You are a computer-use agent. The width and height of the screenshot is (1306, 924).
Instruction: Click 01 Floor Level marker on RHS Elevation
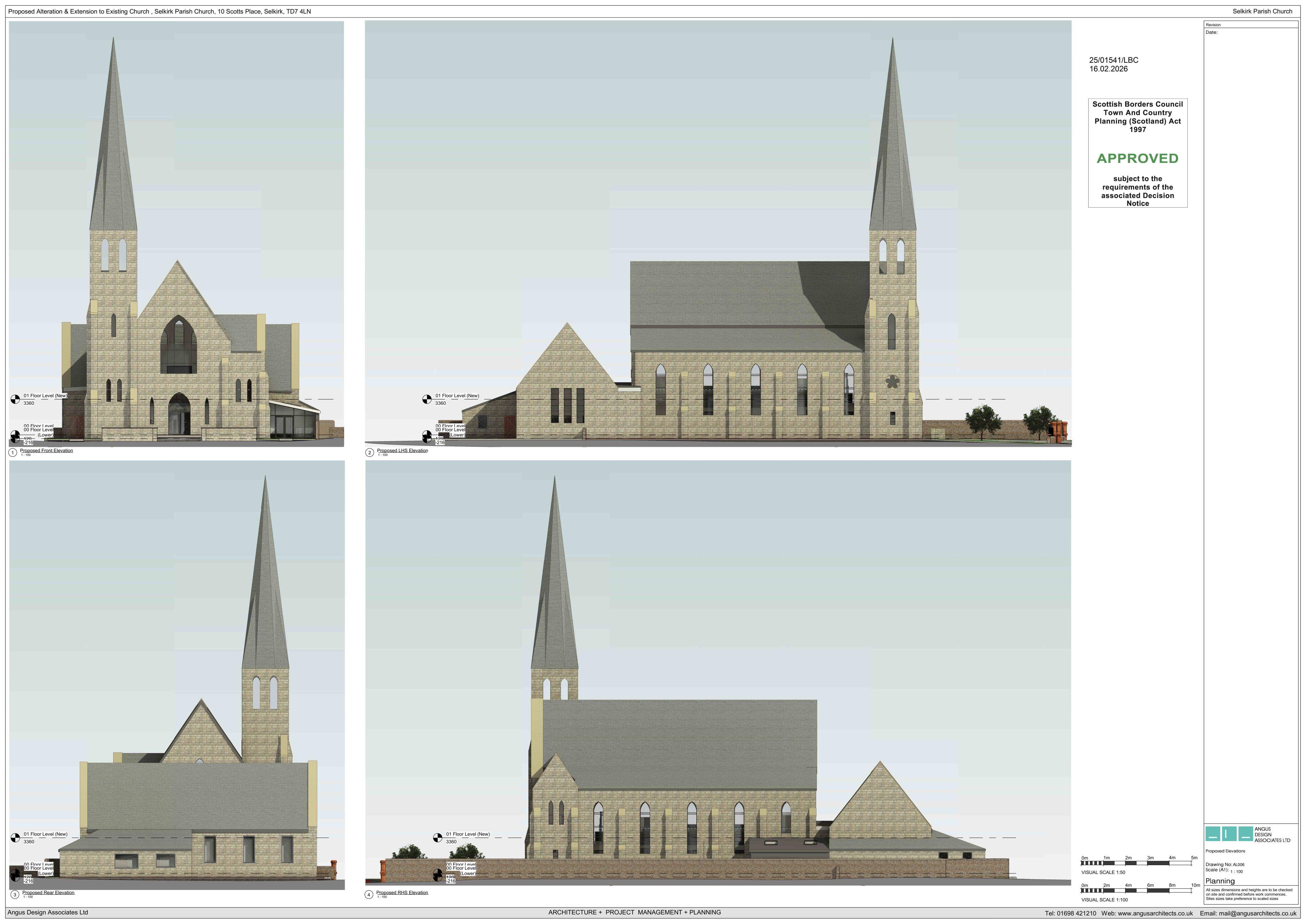[437, 838]
